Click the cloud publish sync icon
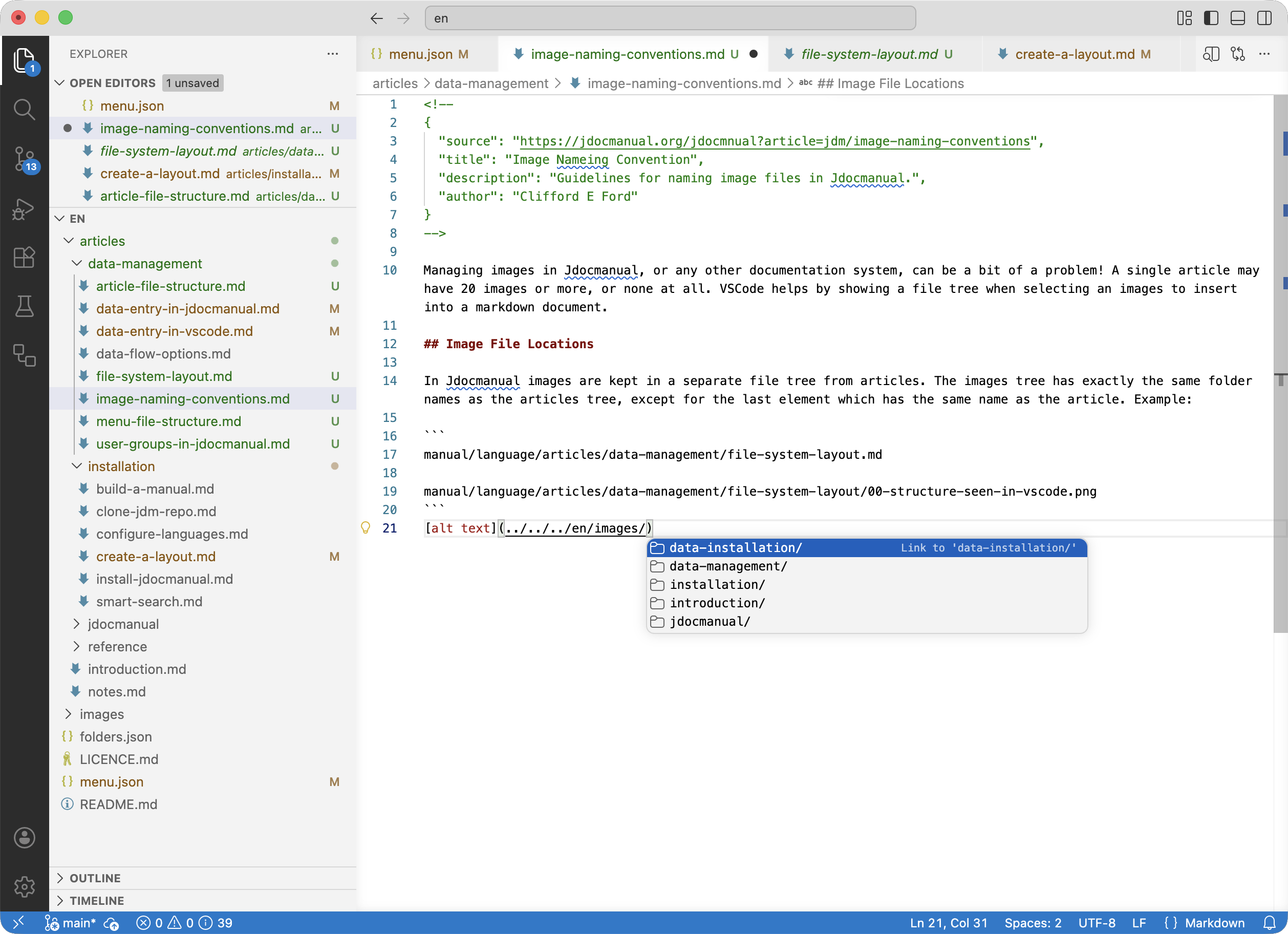 click(x=111, y=923)
